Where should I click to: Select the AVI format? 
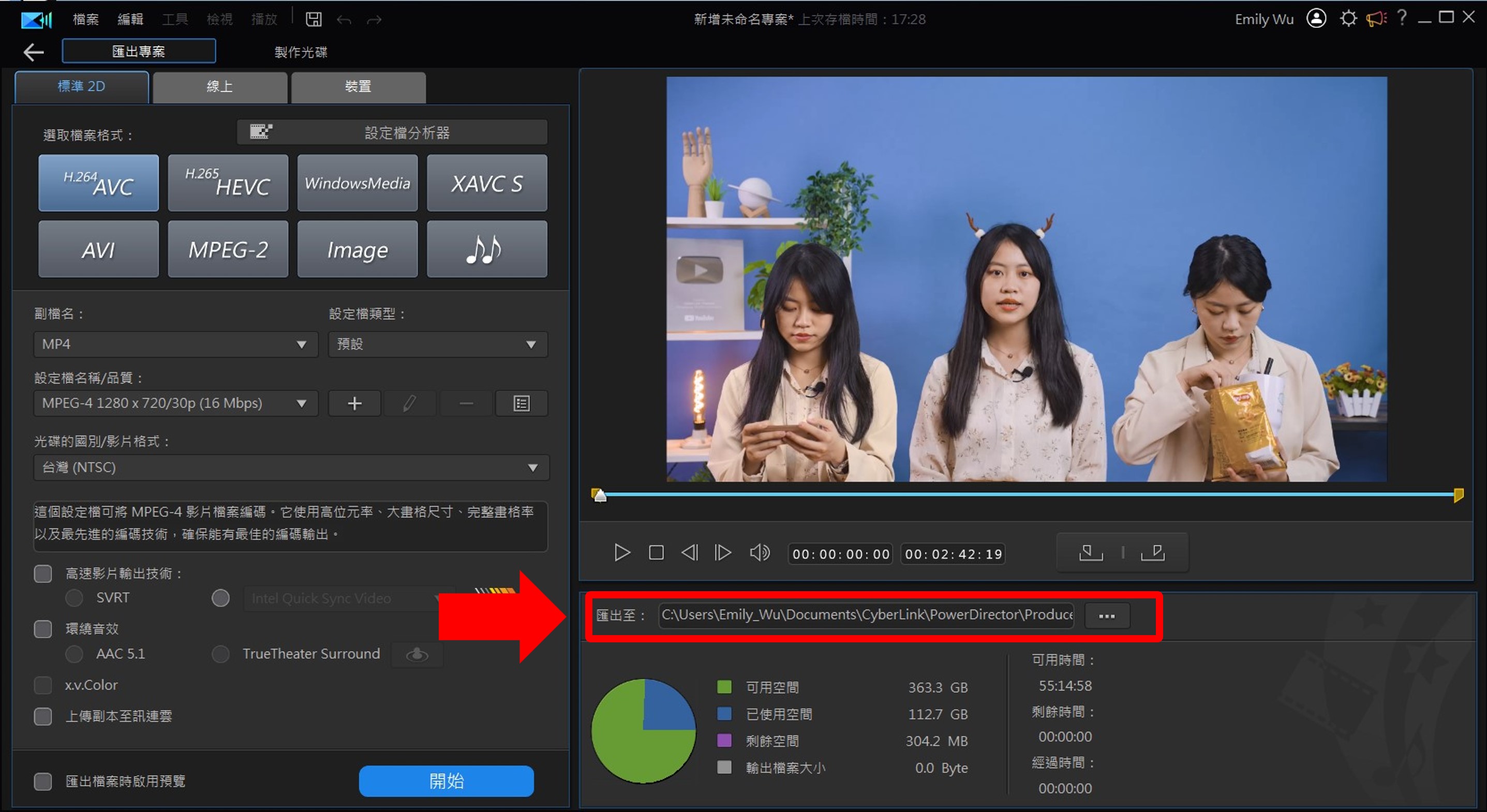point(98,249)
